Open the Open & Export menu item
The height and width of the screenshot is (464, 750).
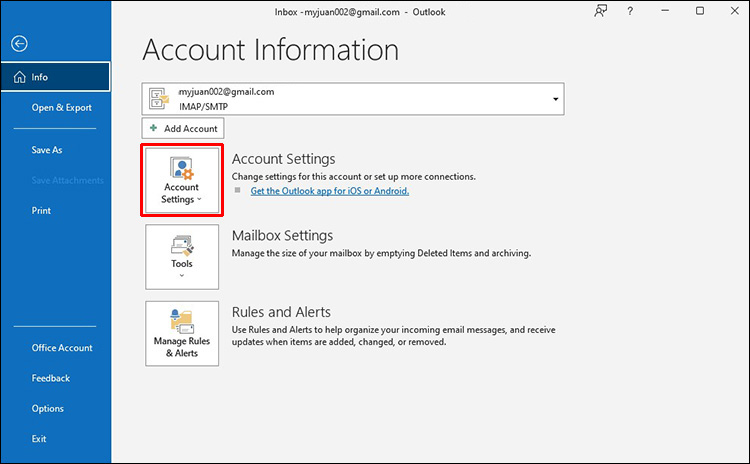coord(61,107)
